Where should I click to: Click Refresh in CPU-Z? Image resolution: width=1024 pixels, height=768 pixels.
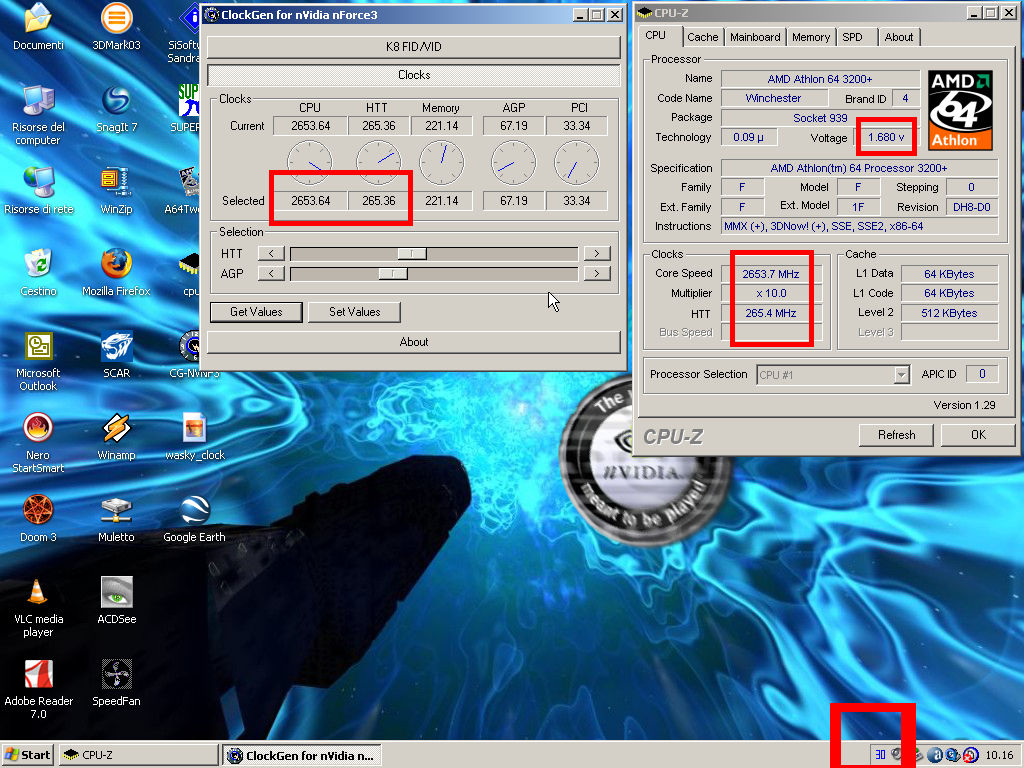point(896,435)
